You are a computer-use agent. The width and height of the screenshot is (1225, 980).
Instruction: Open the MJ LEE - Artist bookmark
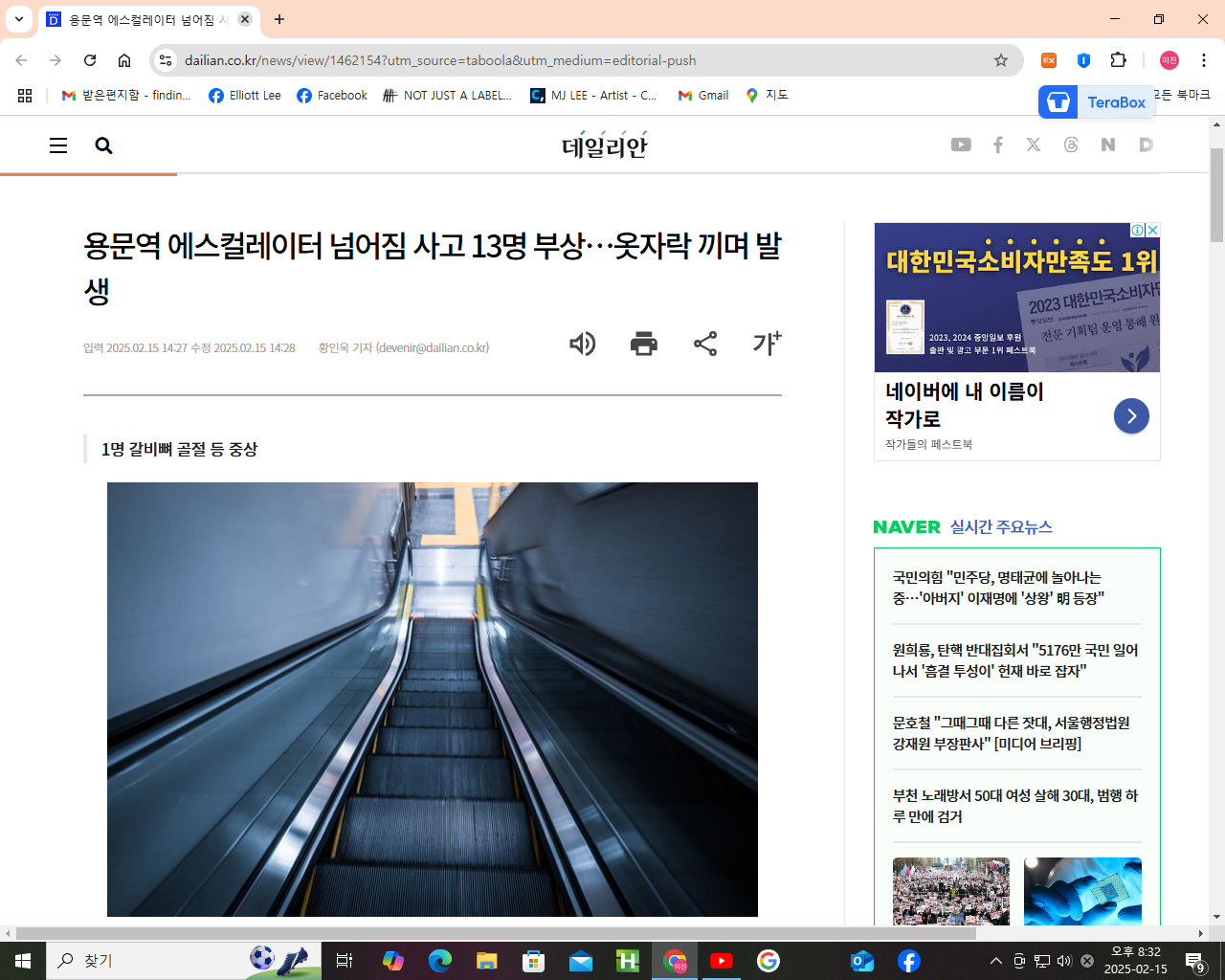594,96
